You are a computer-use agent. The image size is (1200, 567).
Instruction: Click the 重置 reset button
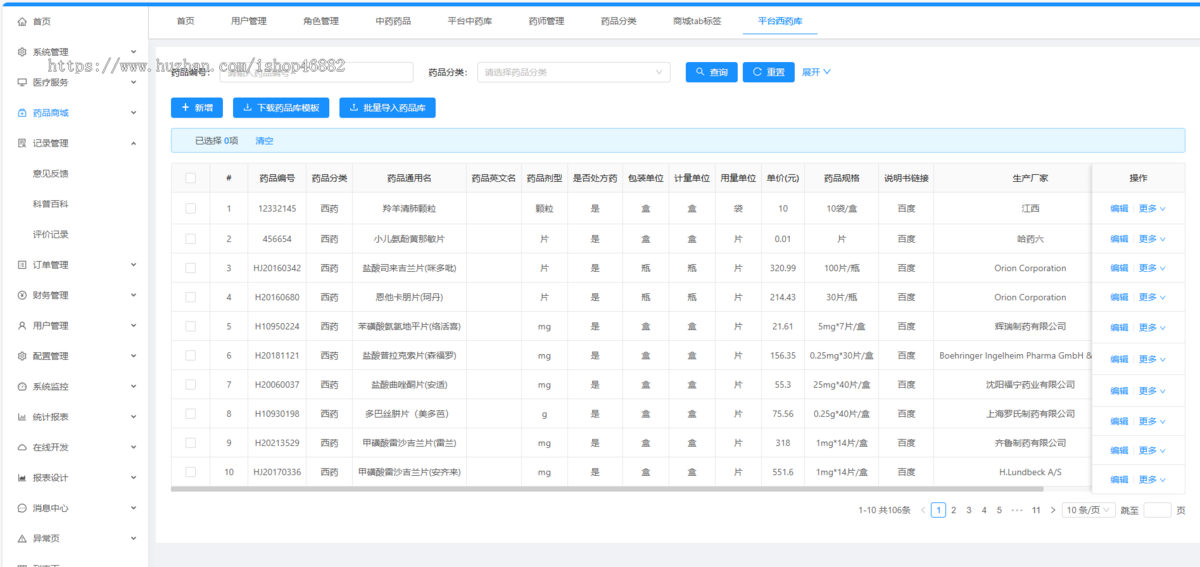tap(768, 72)
